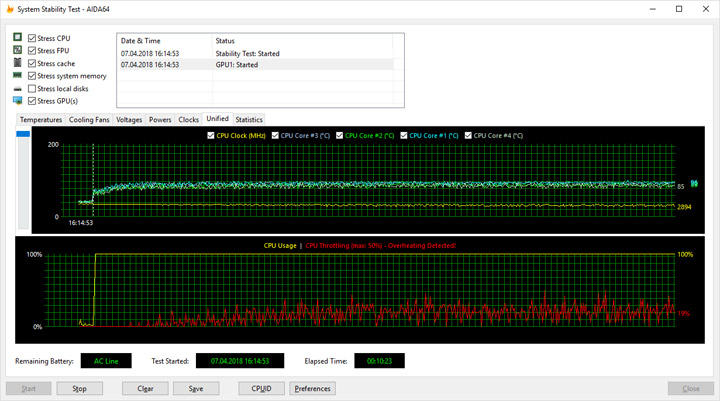This screenshot has width=720, height=401.
Task: Click the CPU Usage graph label
Action: (280, 246)
